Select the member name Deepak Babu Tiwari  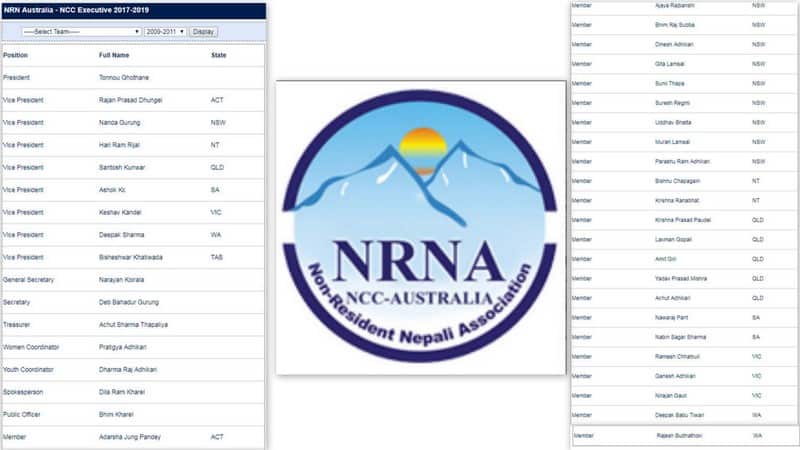tap(679, 415)
